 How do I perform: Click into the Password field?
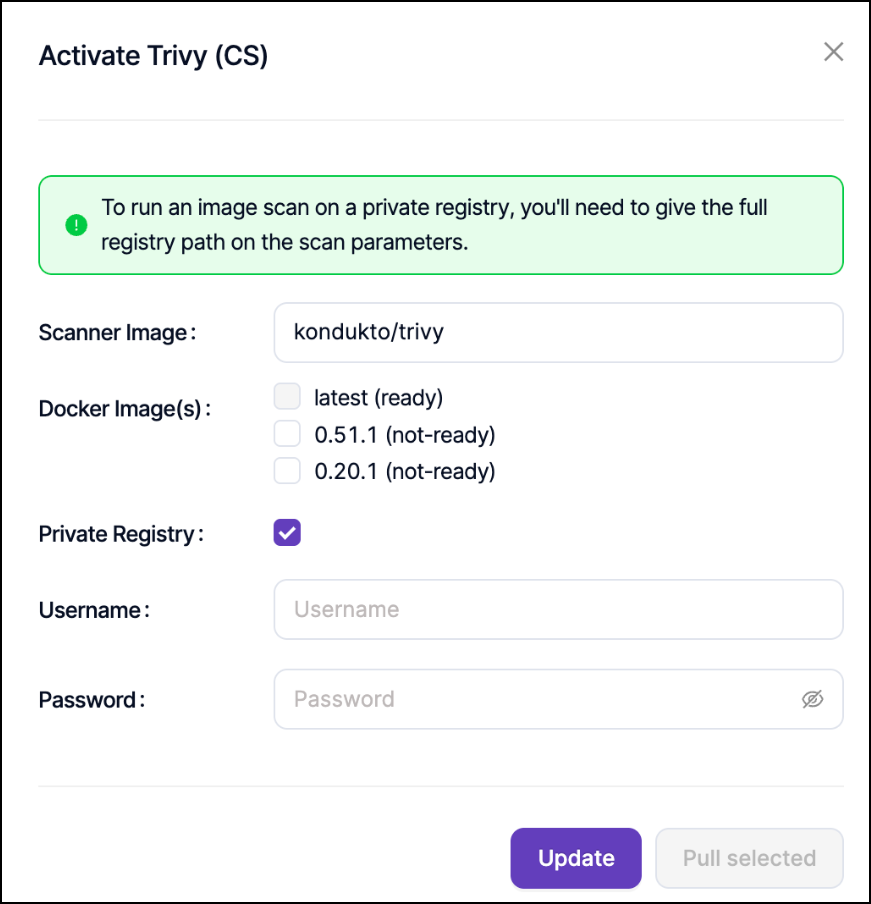[x=540, y=699]
